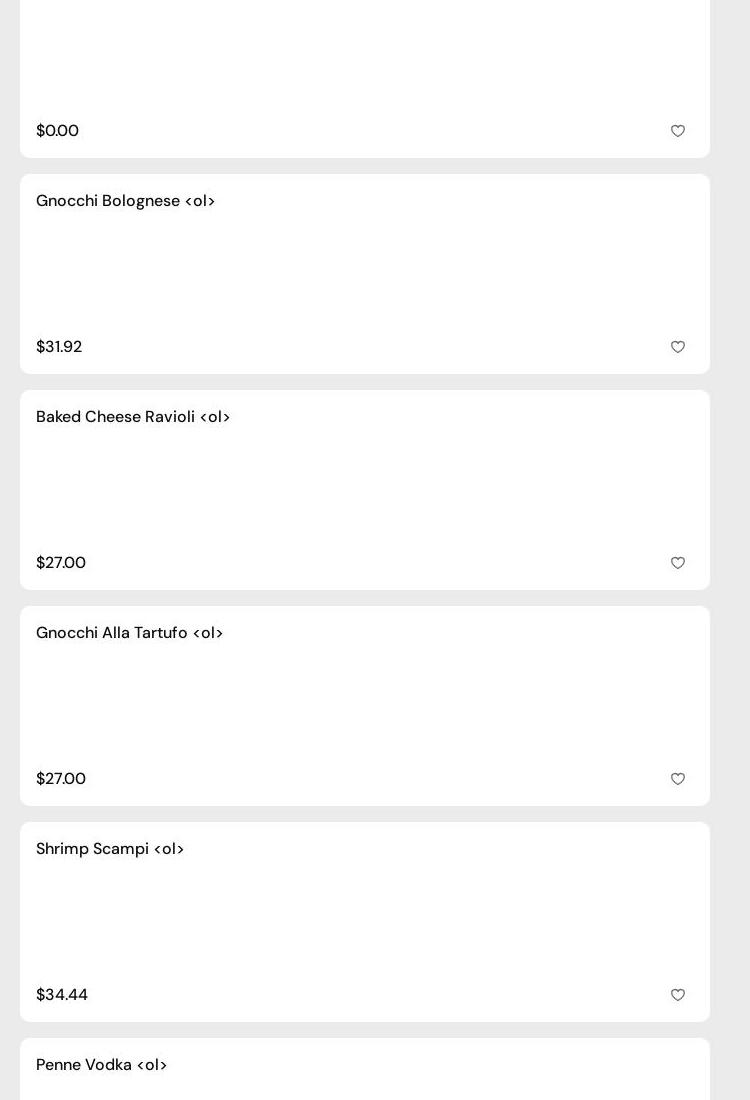Favorite the Baked Cheese Ravioli dish
This screenshot has height=1100, width=750.
pos(678,563)
